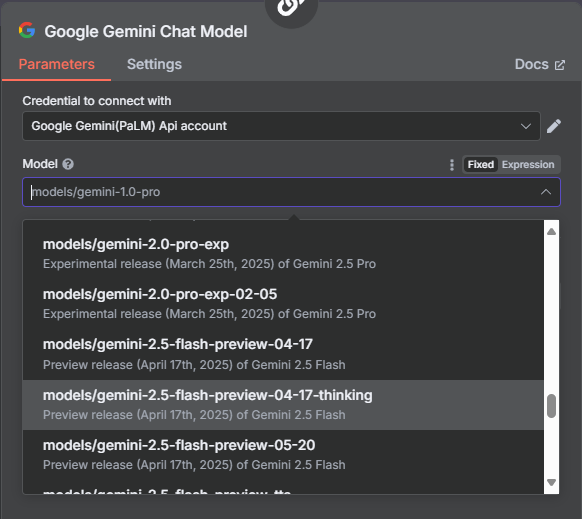Expand the credential account dropdown

[525, 126]
